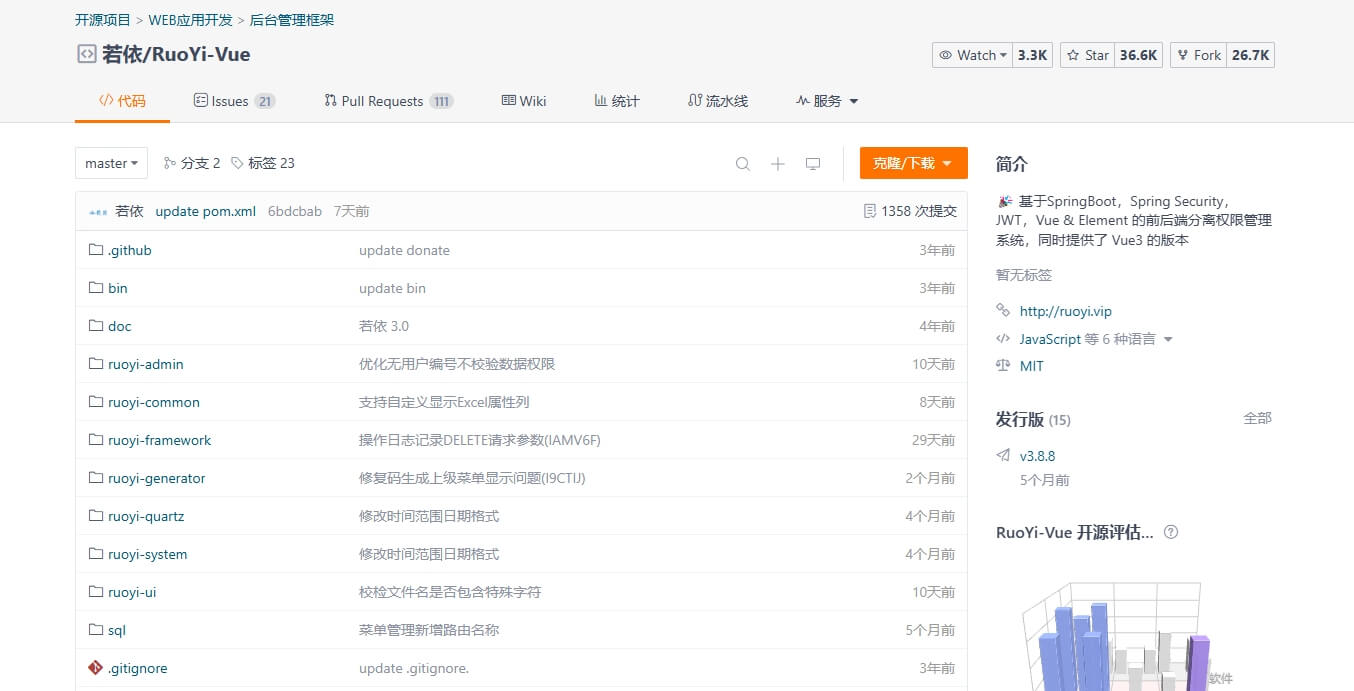Open the master branch dropdown

point(111,163)
